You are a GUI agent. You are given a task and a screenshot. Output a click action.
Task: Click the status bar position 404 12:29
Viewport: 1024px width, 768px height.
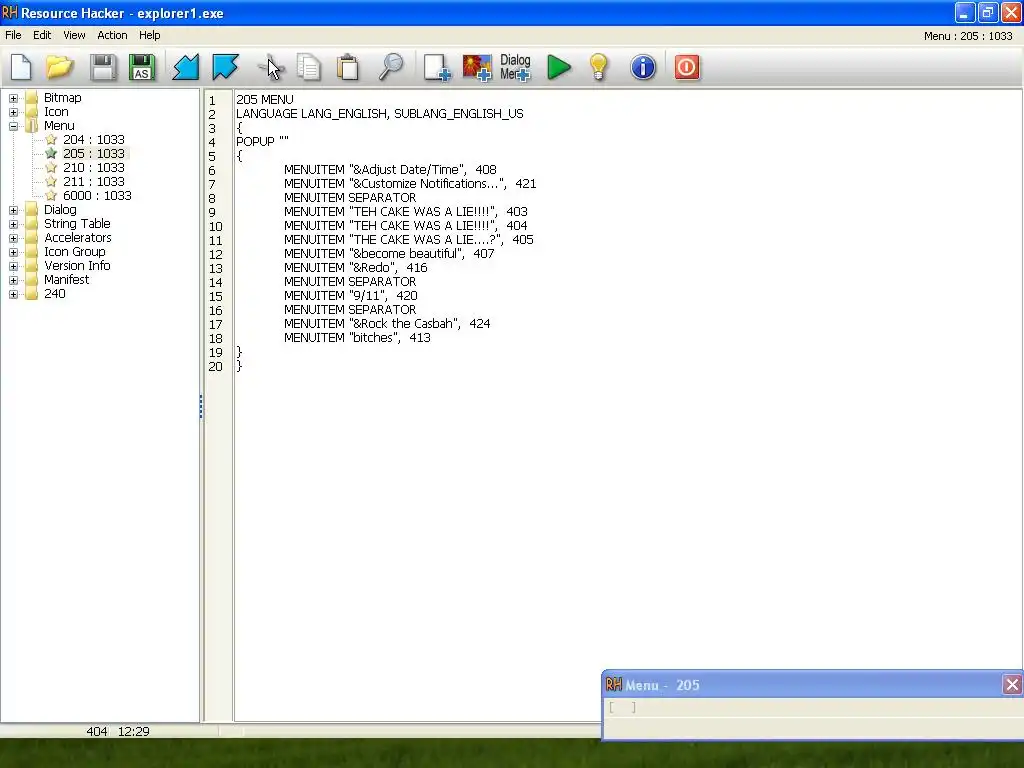coord(118,731)
